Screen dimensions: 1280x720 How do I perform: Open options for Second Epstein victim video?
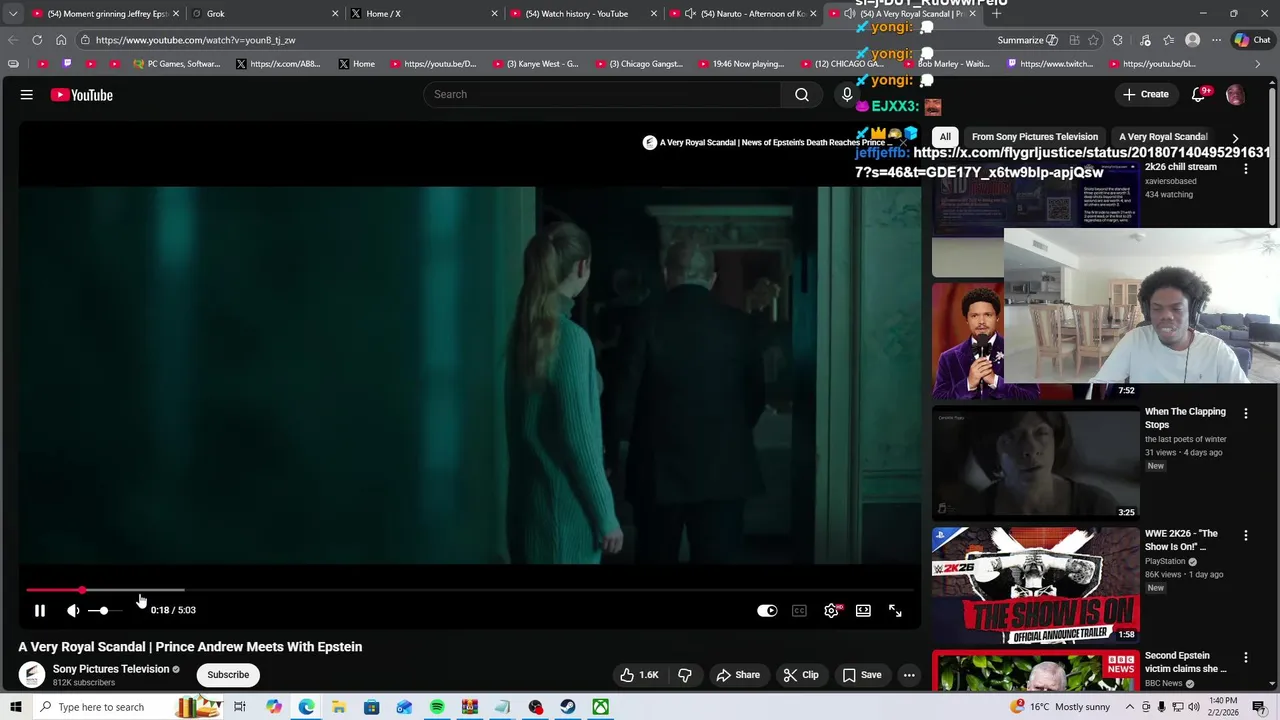click(1246, 657)
